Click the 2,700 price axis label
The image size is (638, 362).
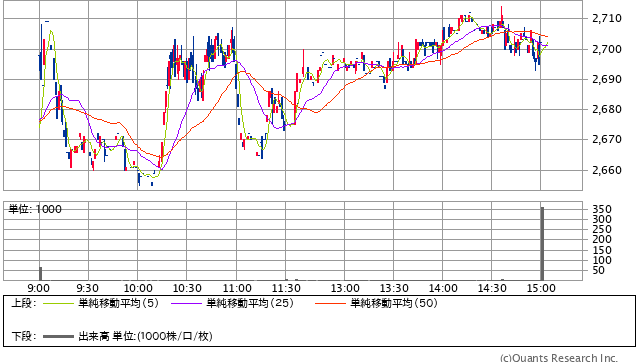pyautogui.click(x=607, y=49)
